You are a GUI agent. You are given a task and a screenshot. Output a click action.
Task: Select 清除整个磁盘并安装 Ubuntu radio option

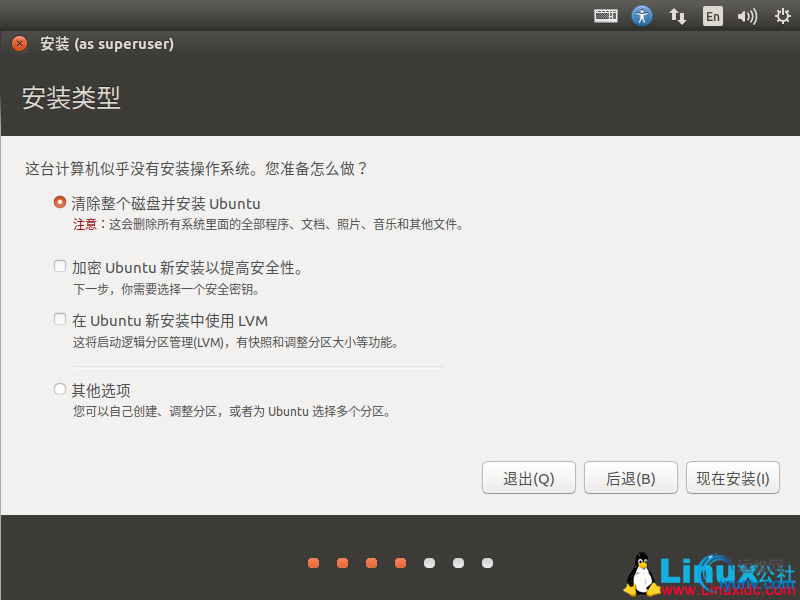click(x=60, y=203)
